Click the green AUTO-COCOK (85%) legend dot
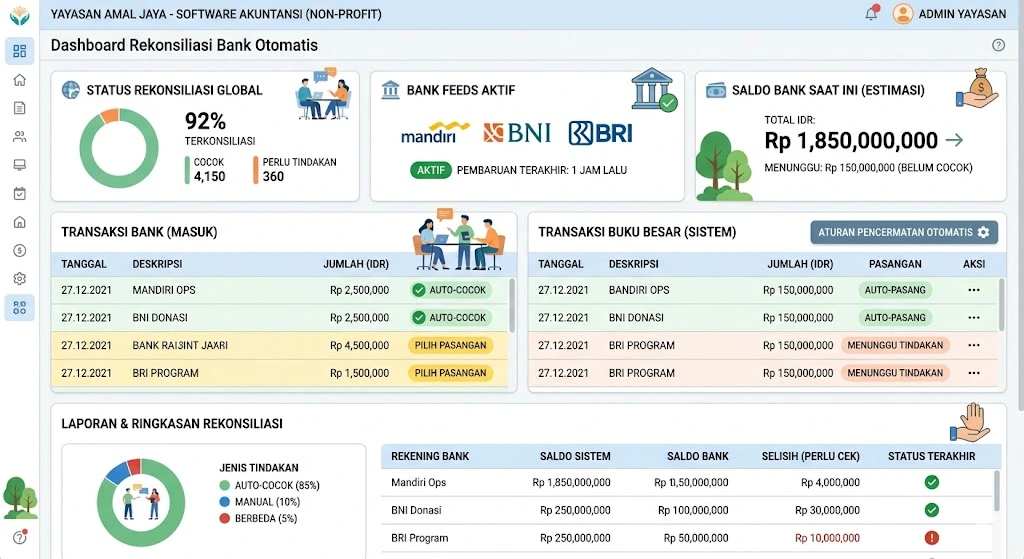The image size is (1024, 559). tap(225, 485)
